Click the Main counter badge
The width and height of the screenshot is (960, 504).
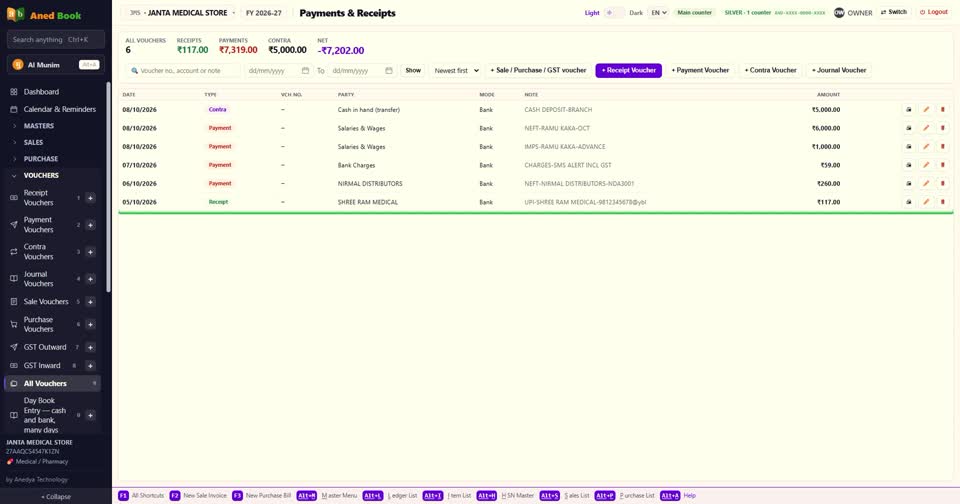click(x=694, y=12)
